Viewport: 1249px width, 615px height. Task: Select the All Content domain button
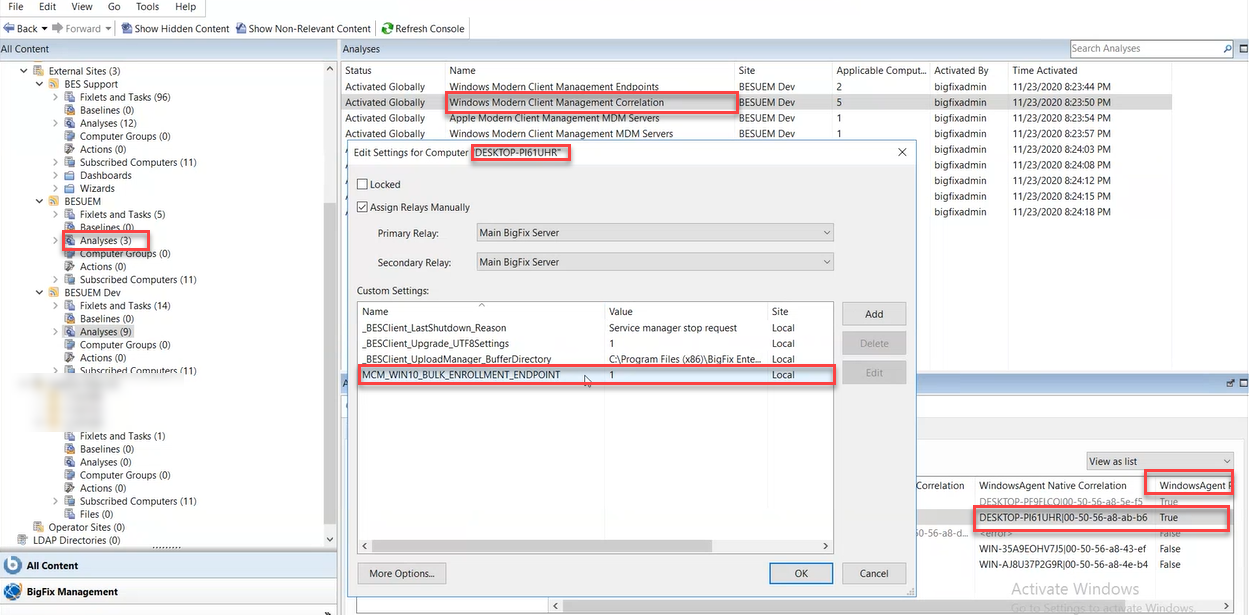[x=167, y=565]
